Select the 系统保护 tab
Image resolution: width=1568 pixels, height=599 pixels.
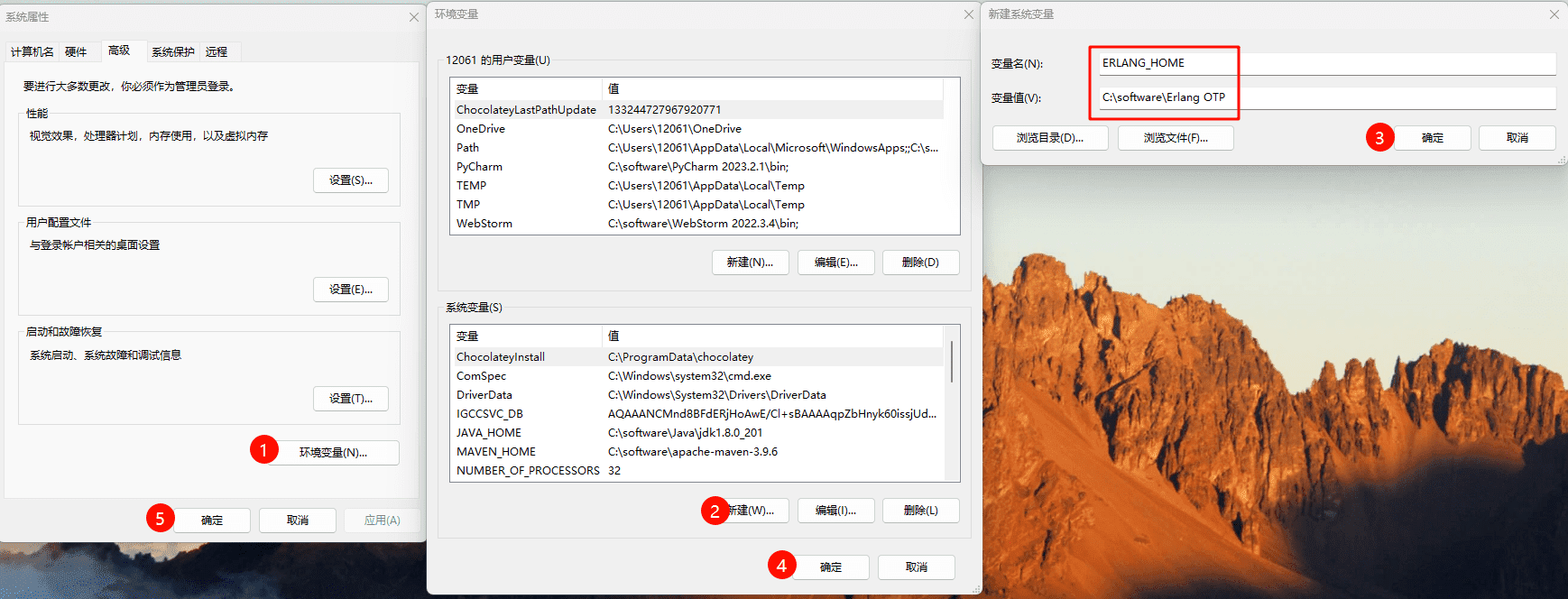coord(172,52)
